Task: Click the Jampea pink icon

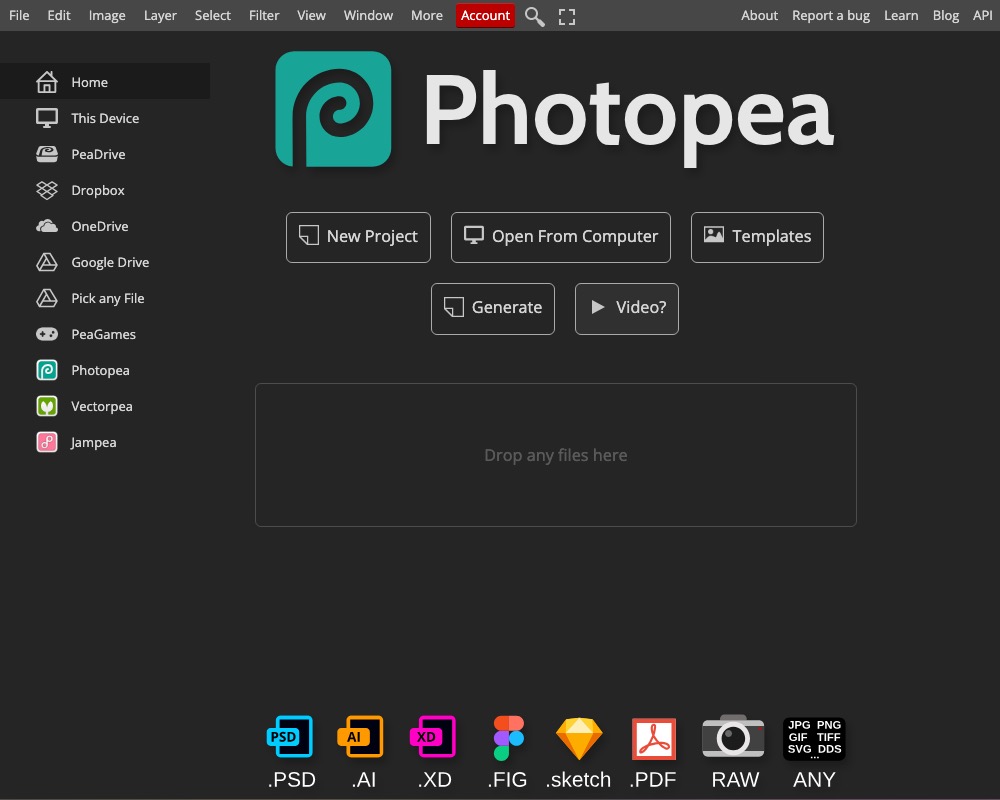Action: click(47, 442)
